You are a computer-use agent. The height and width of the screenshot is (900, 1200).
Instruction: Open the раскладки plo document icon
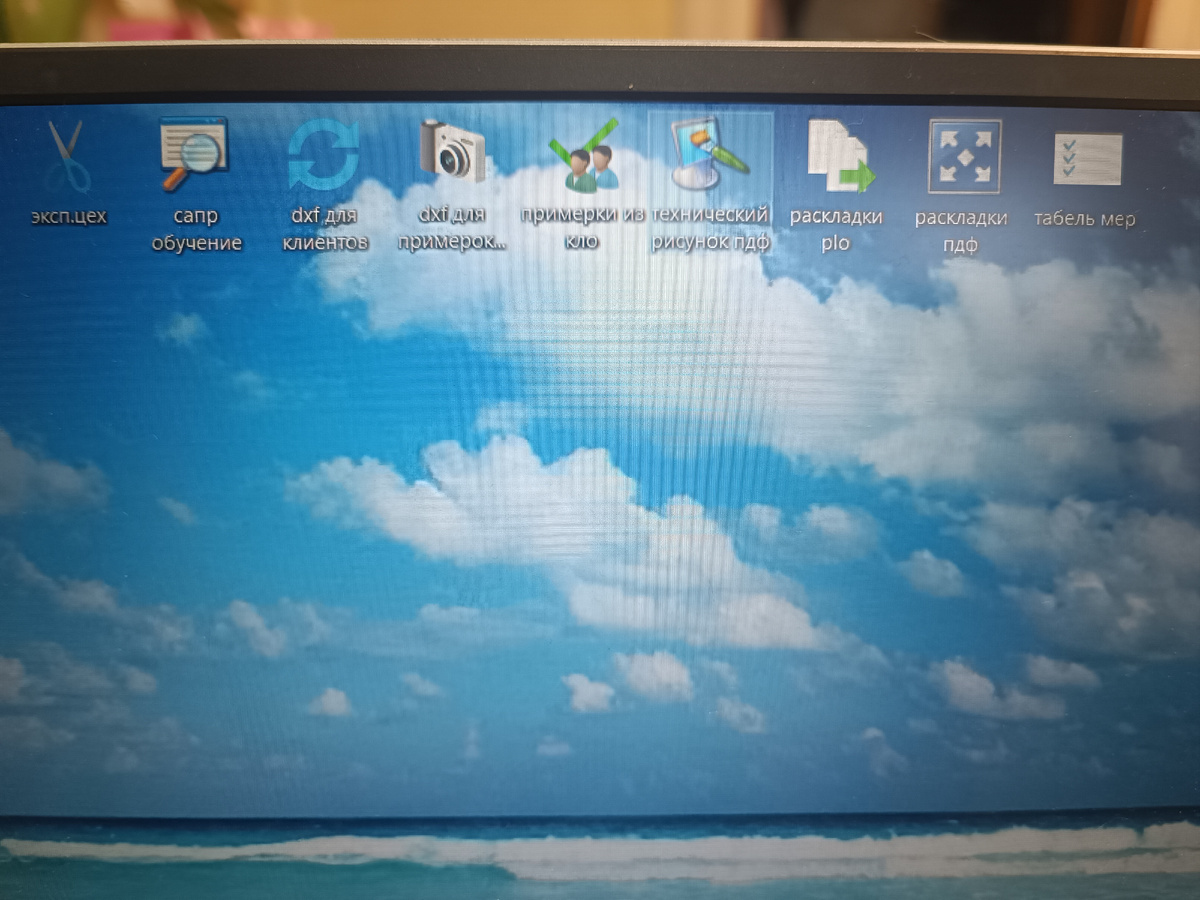(x=840, y=156)
